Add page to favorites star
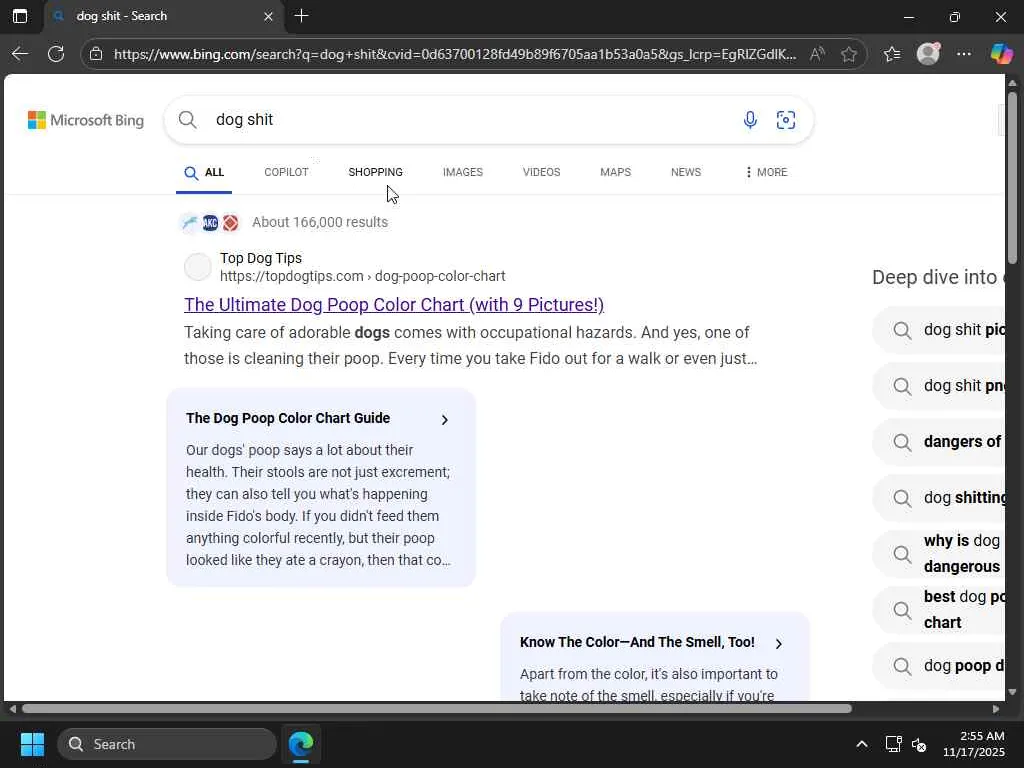Viewport: 1024px width, 768px height. [x=849, y=54]
